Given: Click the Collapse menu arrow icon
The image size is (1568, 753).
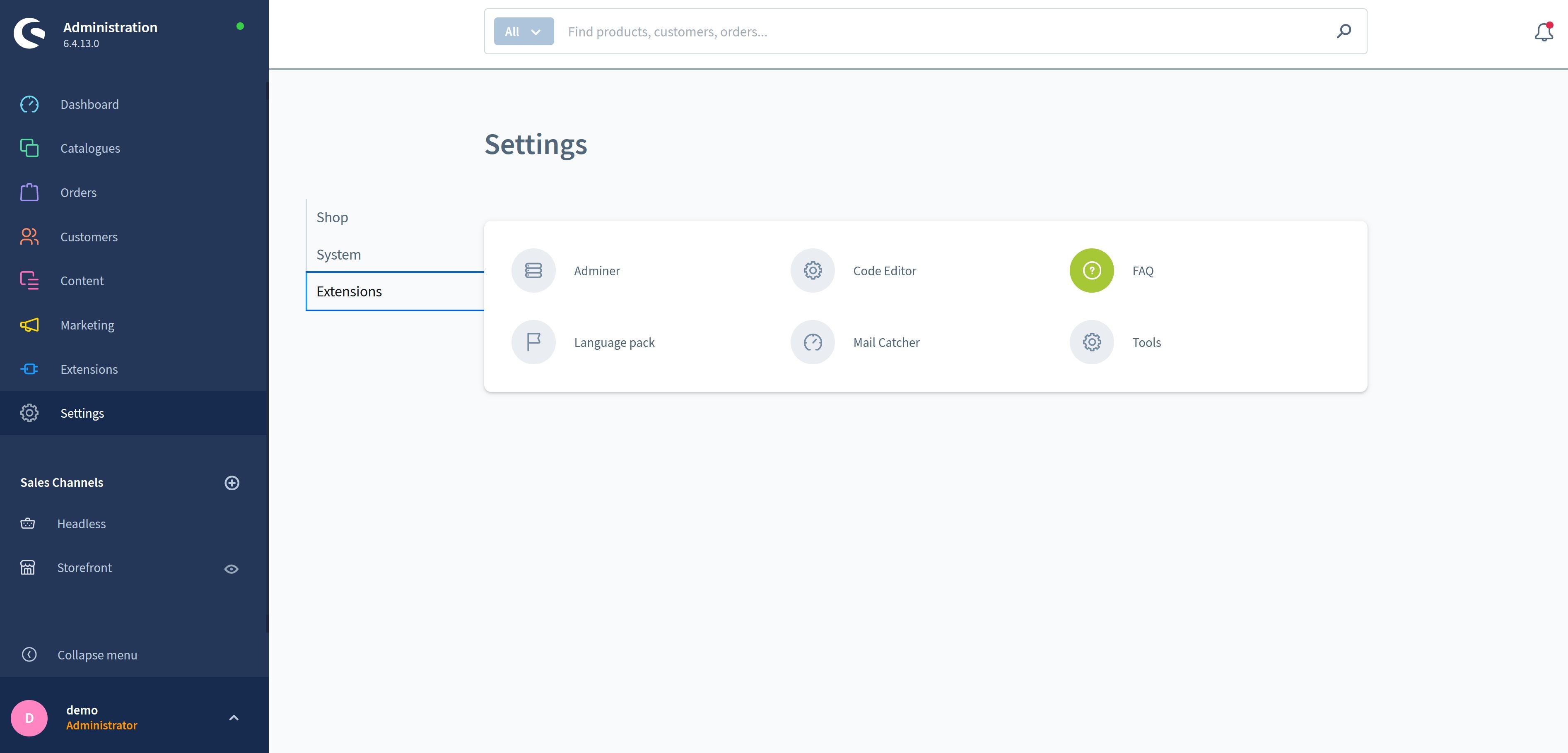Looking at the screenshot, I should coord(29,654).
